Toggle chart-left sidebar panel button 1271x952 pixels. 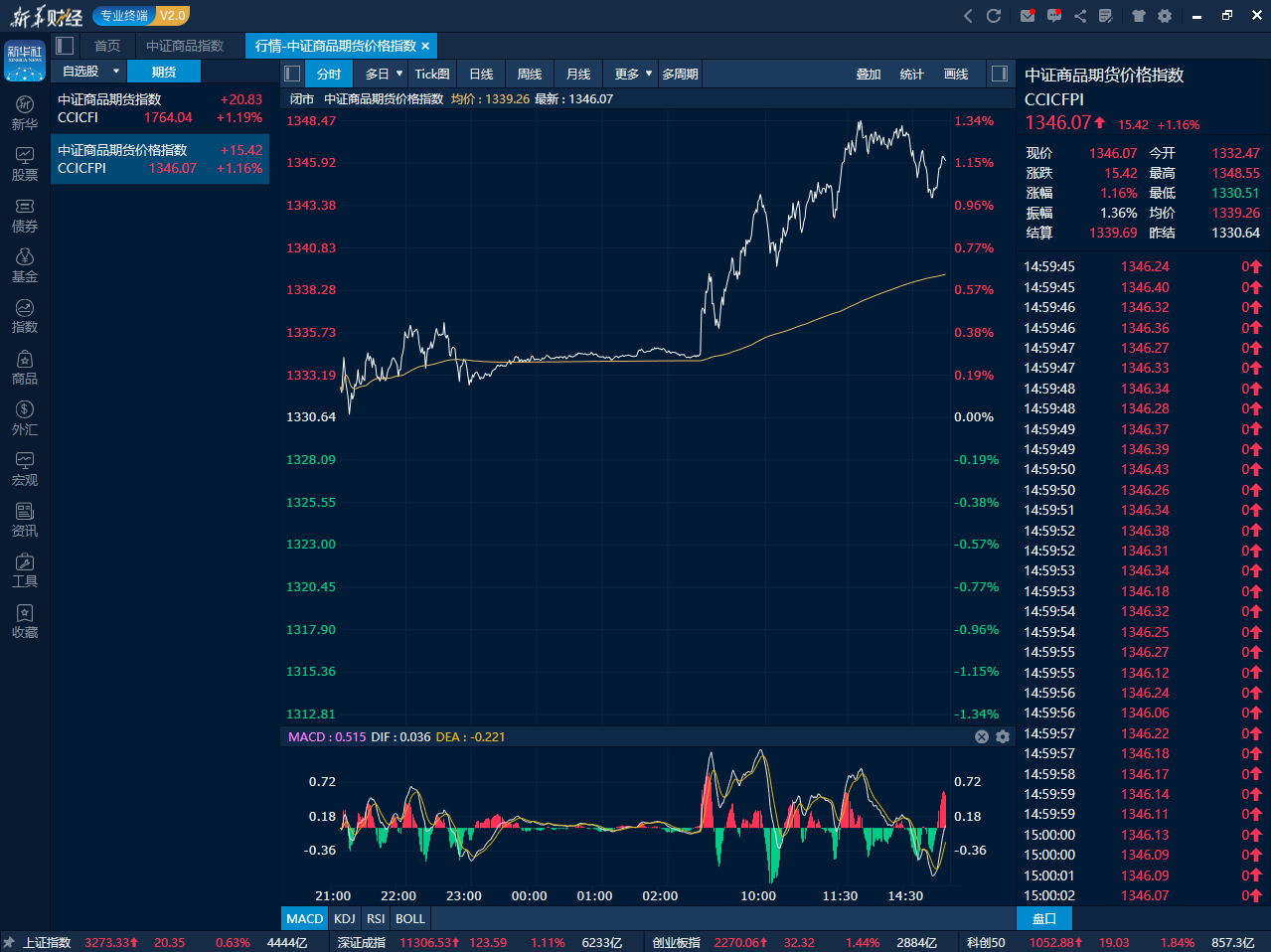tap(292, 74)
